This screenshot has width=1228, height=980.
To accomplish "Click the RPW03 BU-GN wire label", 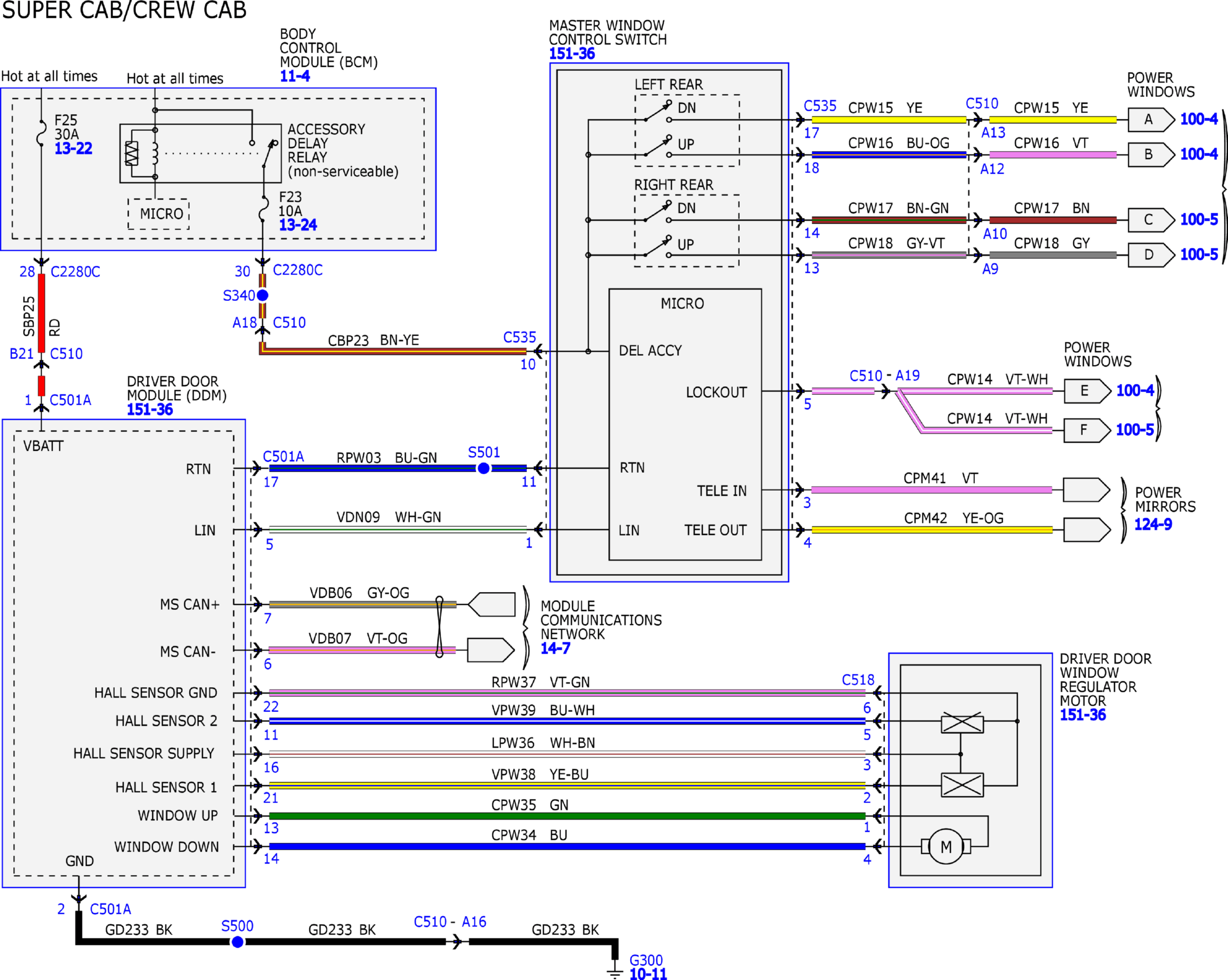I will click(x=387, y=458).
